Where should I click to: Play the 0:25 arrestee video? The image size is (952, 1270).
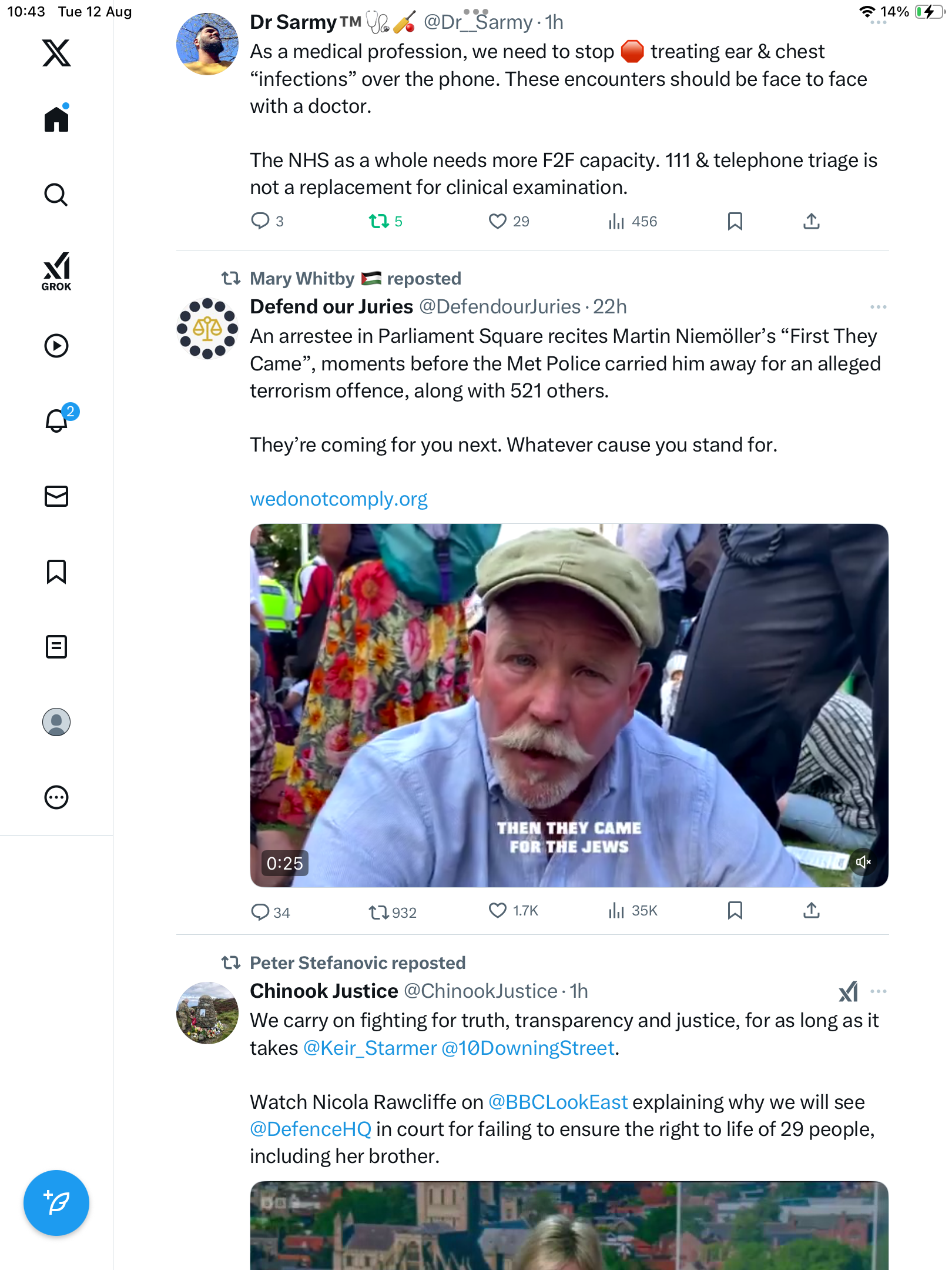pyautogui.click(x=569, y=706)
